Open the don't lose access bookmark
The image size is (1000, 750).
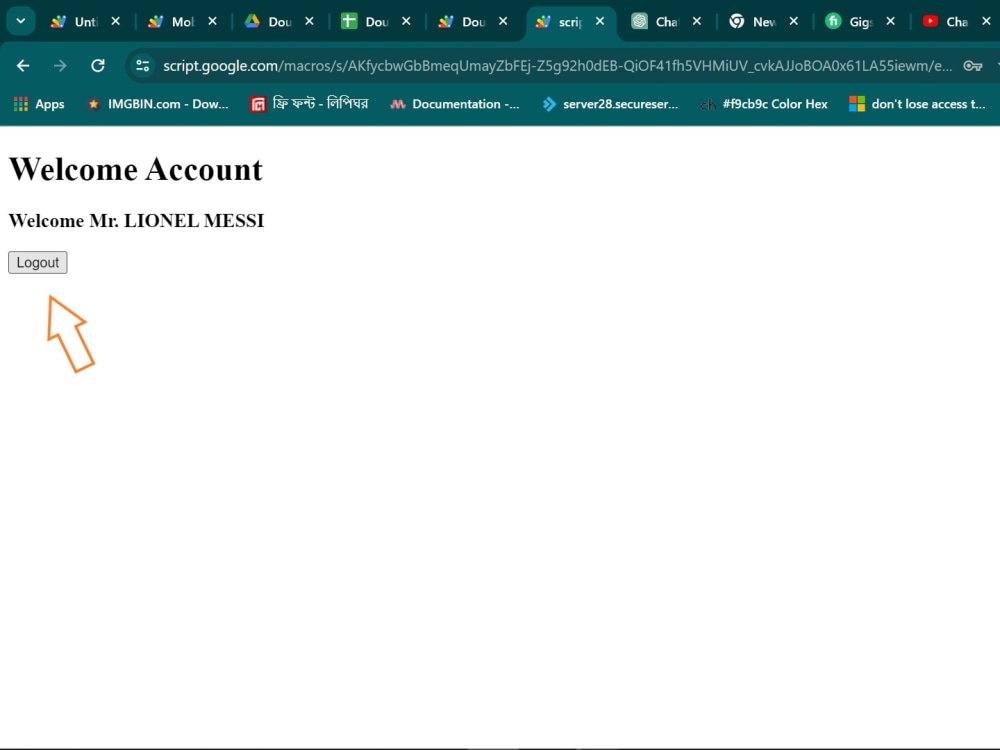click(x=917, y=104)
